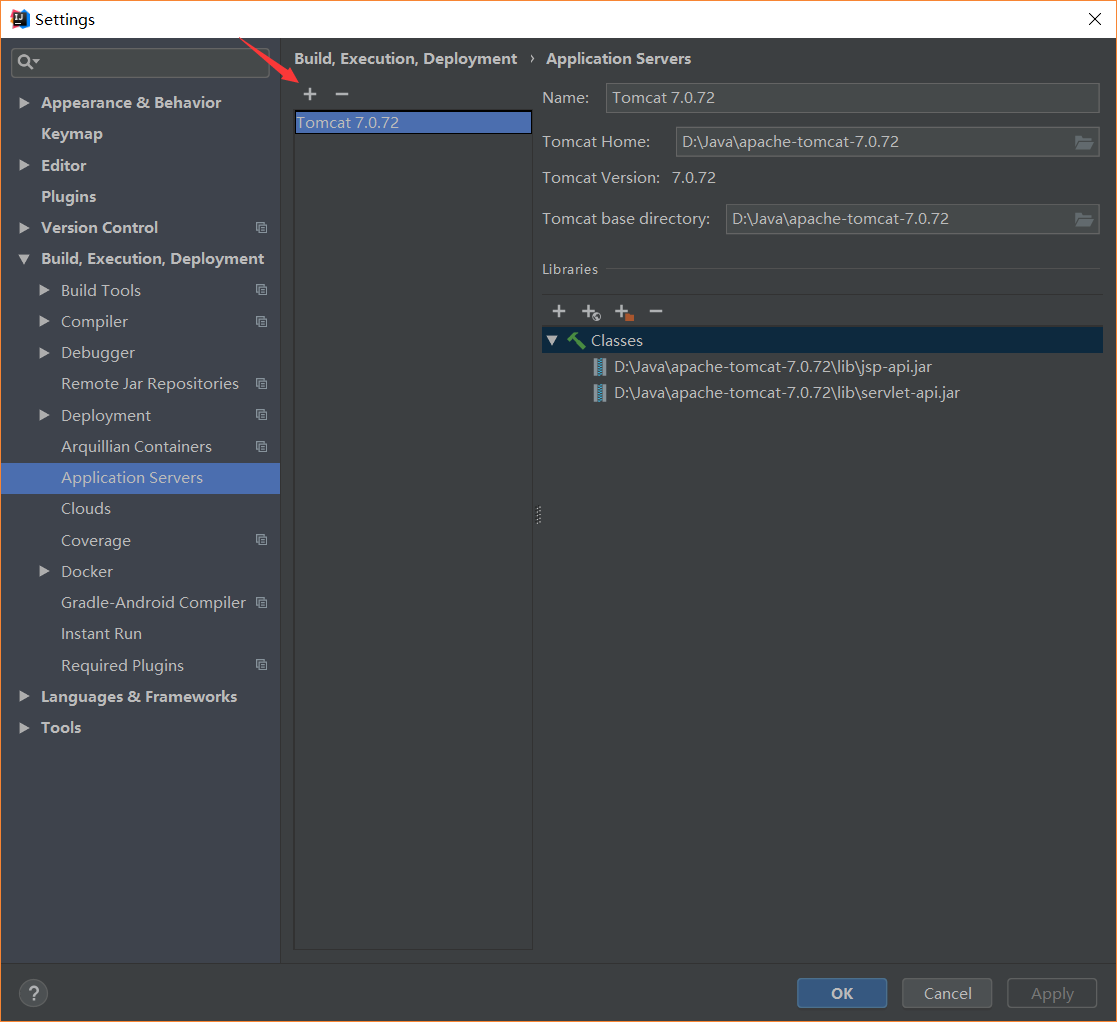Screen dimensions: 1117x1022
Task: Click project-level icon next to Compiler
Action: (x=261, y=322)
